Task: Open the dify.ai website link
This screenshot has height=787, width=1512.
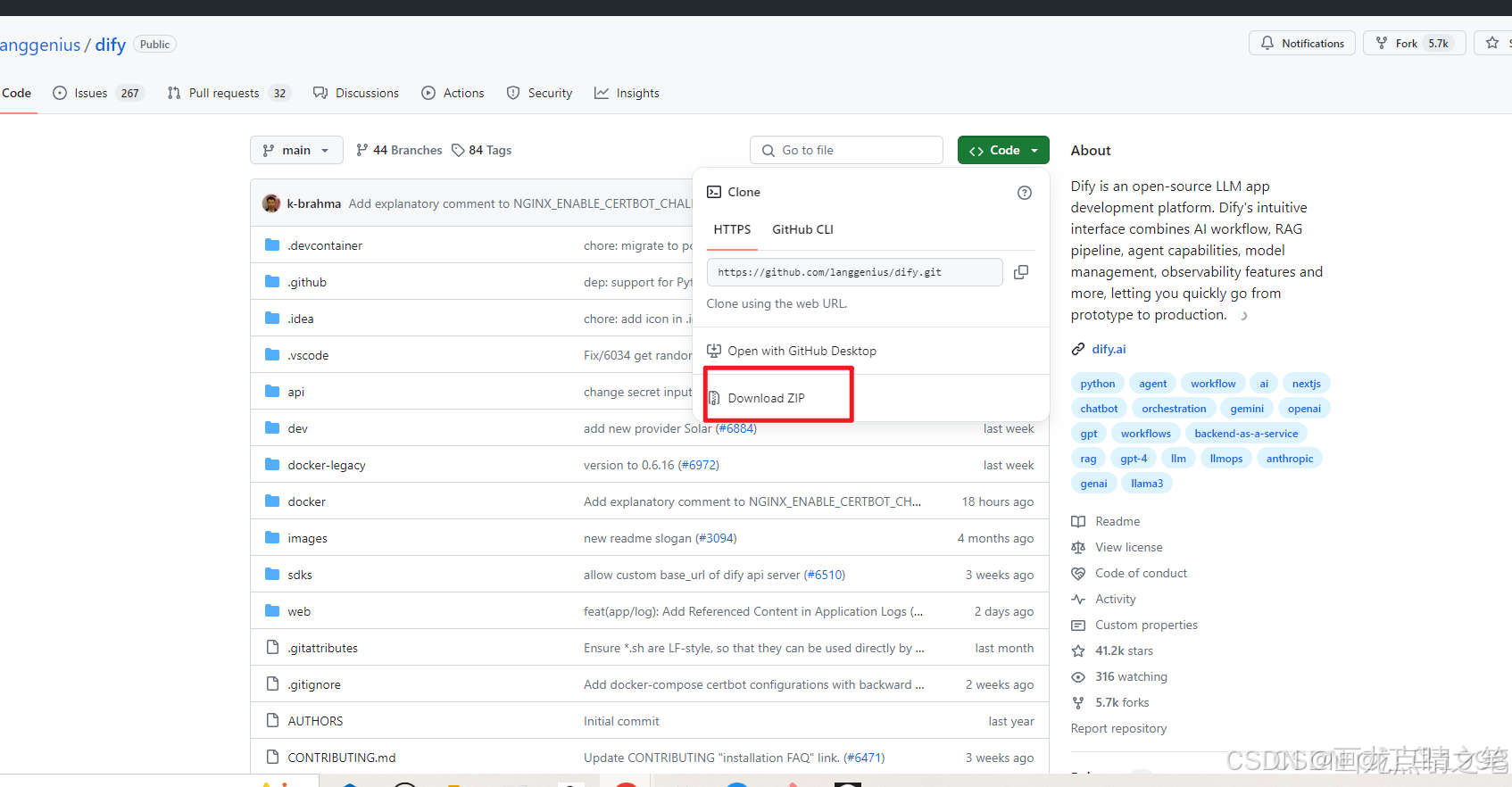Action: [x=1109, y=349]
